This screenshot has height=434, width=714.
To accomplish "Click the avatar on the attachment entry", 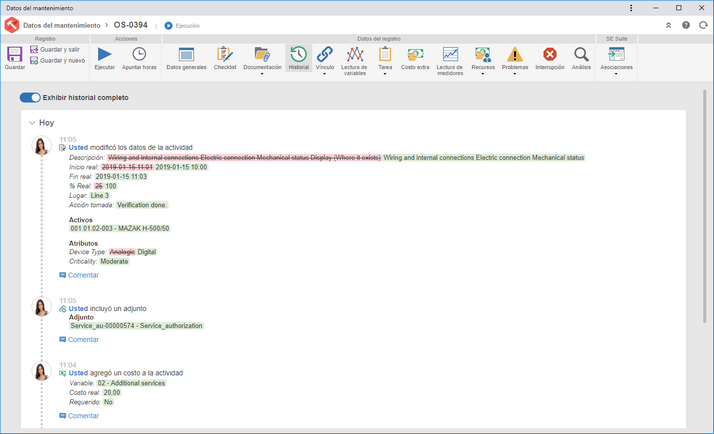I will (41, 307).
